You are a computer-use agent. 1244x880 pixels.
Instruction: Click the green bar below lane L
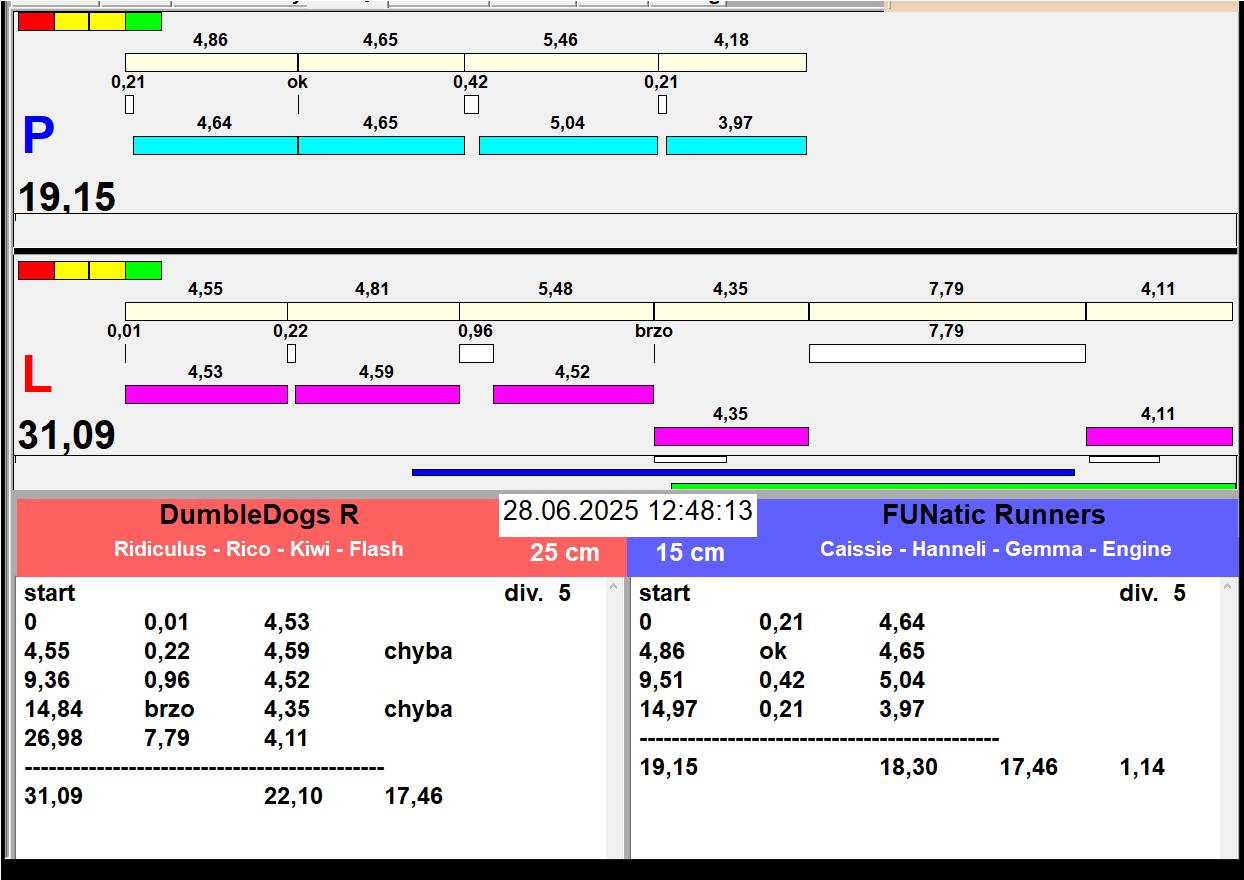click(953, 486)
